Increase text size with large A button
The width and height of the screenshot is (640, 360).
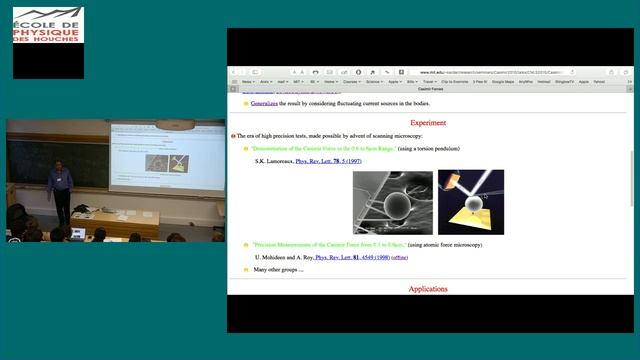pos(302,72)
